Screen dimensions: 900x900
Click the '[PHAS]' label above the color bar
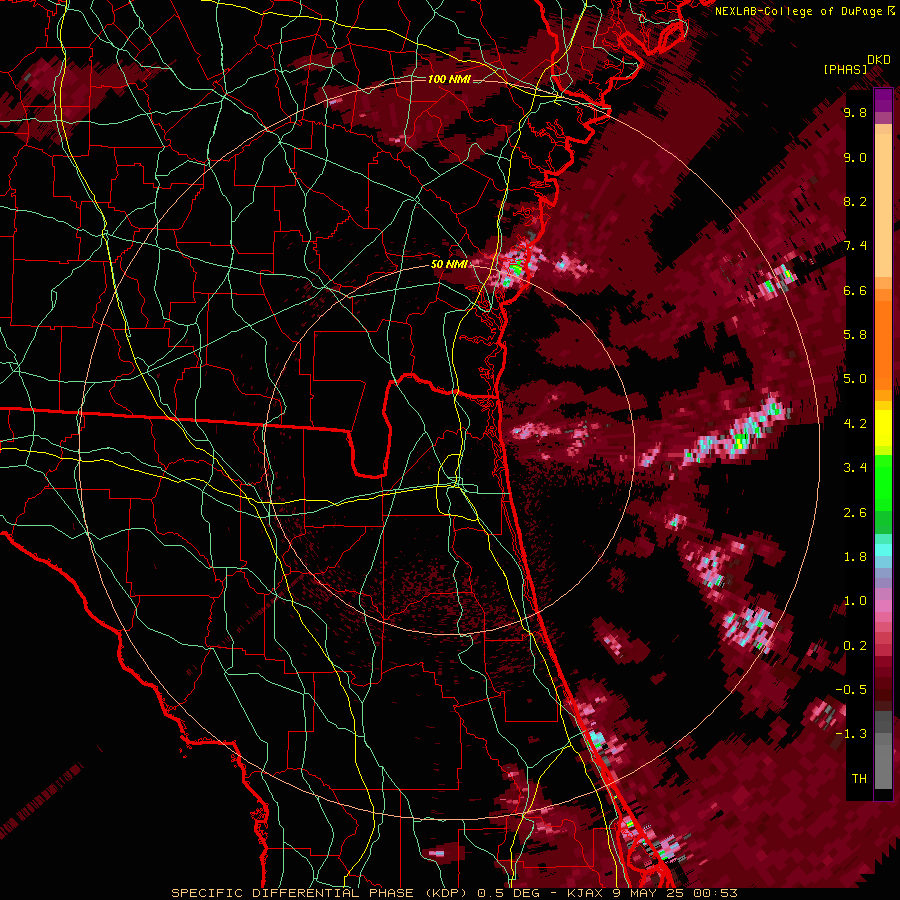coord(845,69)
